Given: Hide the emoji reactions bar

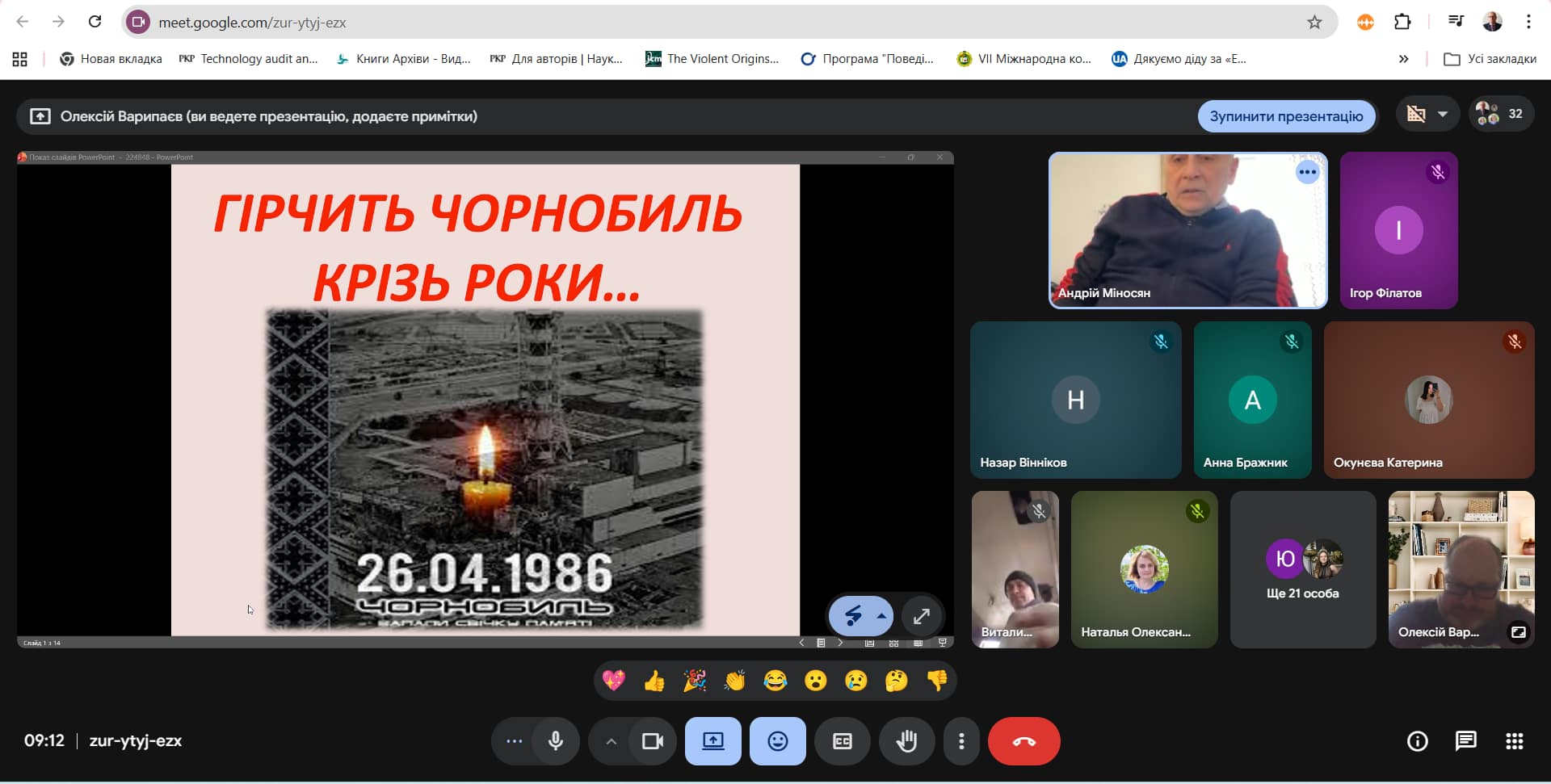Looking at the screenshot, I should click(777, 741).
